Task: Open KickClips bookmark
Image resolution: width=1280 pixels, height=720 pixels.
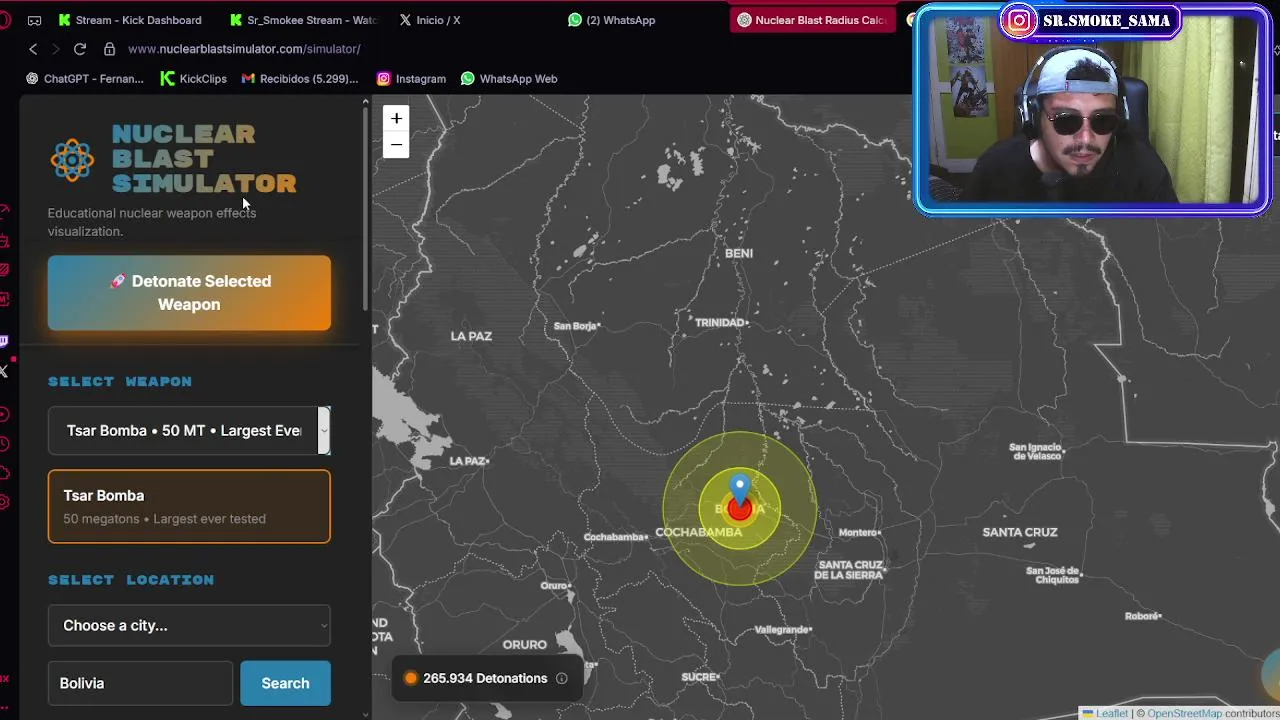Action: (x=193, y=78)
